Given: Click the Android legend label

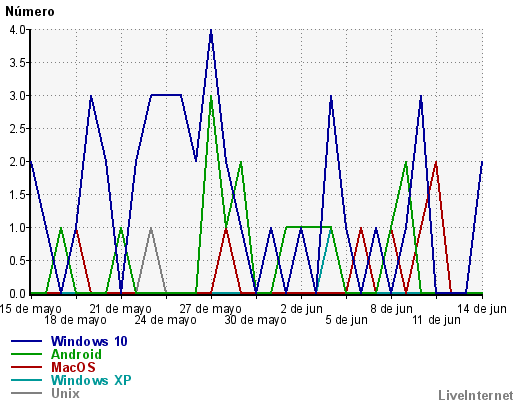Looking at the screenshot, I should (x=76, y=354).
